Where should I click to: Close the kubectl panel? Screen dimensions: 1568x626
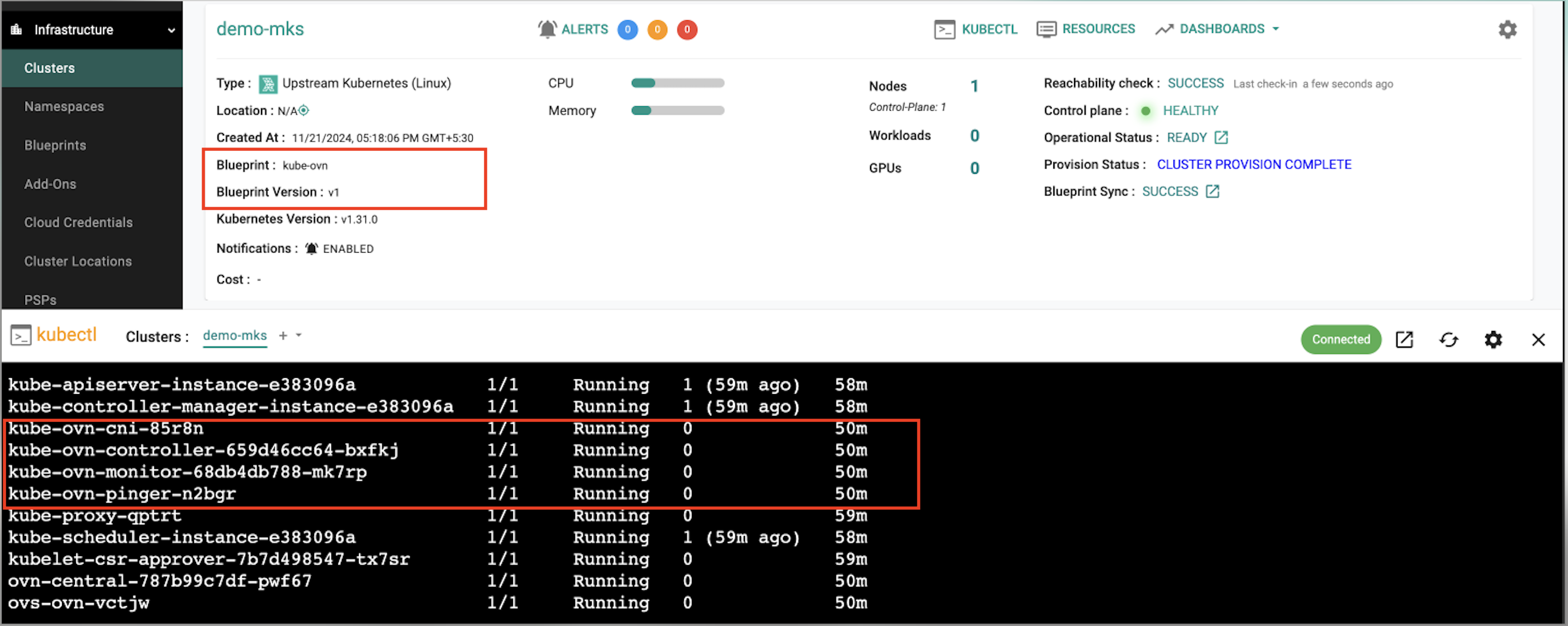pyautogui.click(x=1538, y=339)
